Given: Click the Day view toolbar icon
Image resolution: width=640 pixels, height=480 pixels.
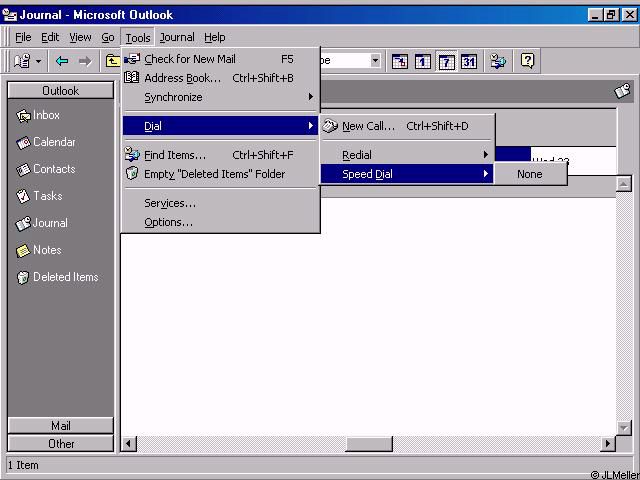Looking at the screenshot, I should (x=423, y=61).
